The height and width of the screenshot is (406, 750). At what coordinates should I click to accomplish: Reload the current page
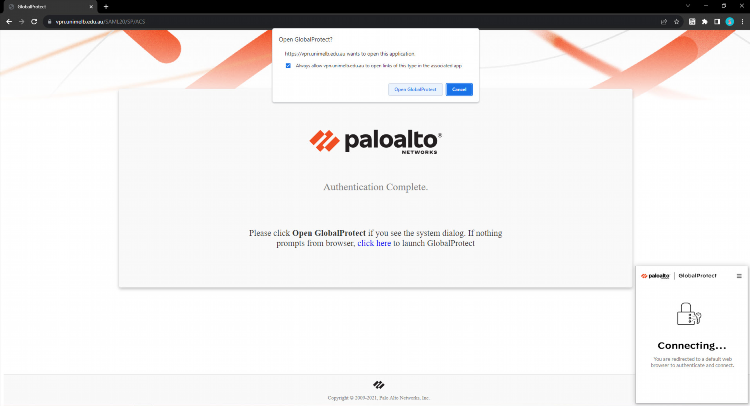tap(34, 22)
